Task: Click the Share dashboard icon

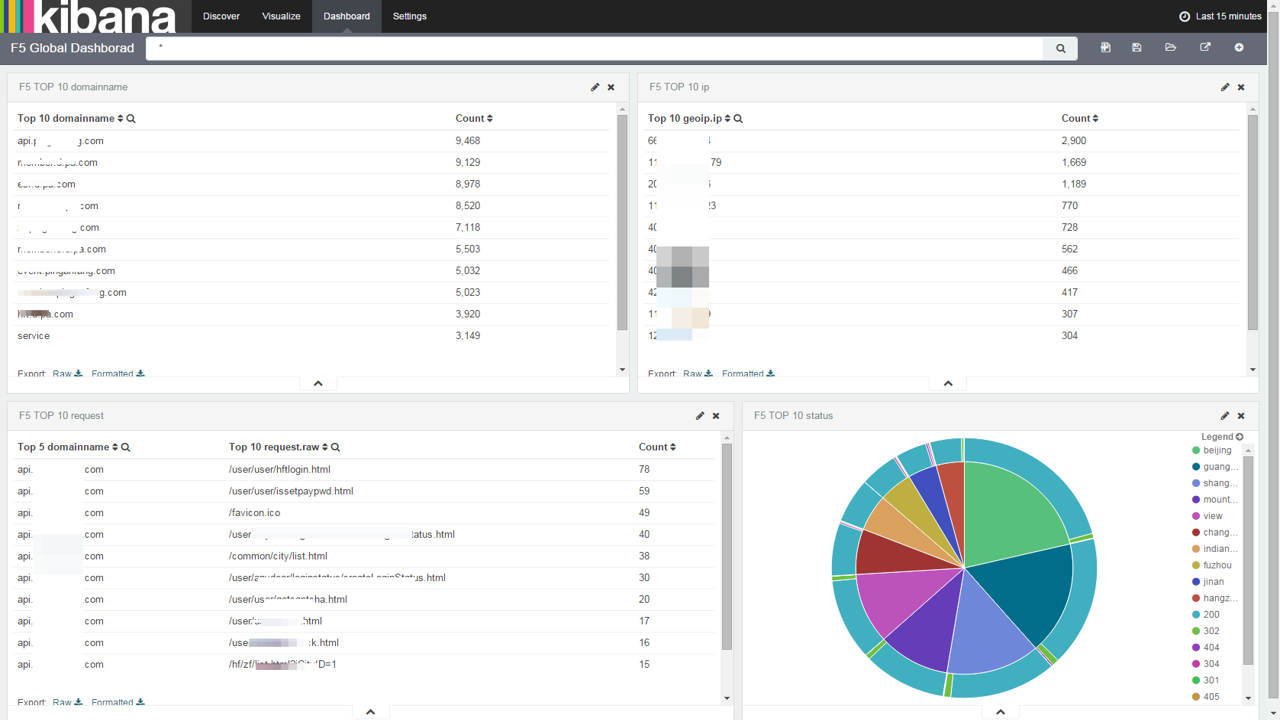Action: 1205,47
